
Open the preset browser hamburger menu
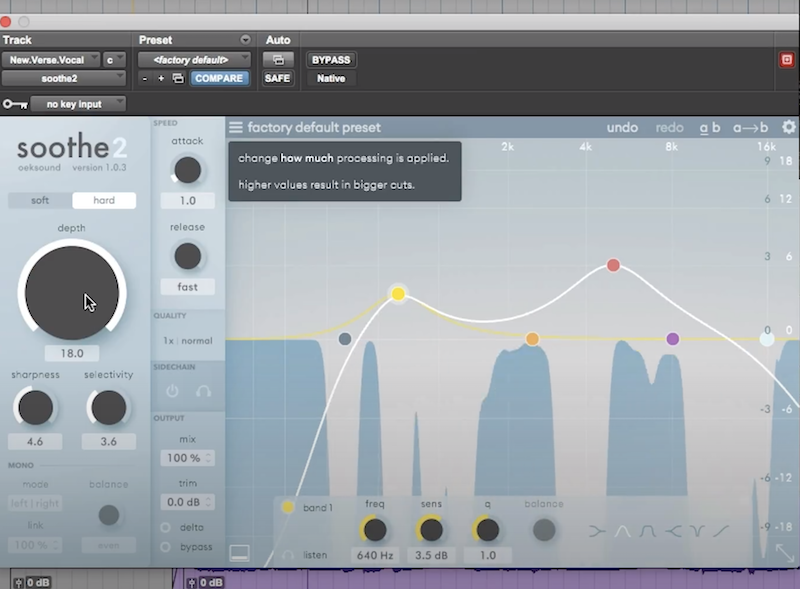235,128
